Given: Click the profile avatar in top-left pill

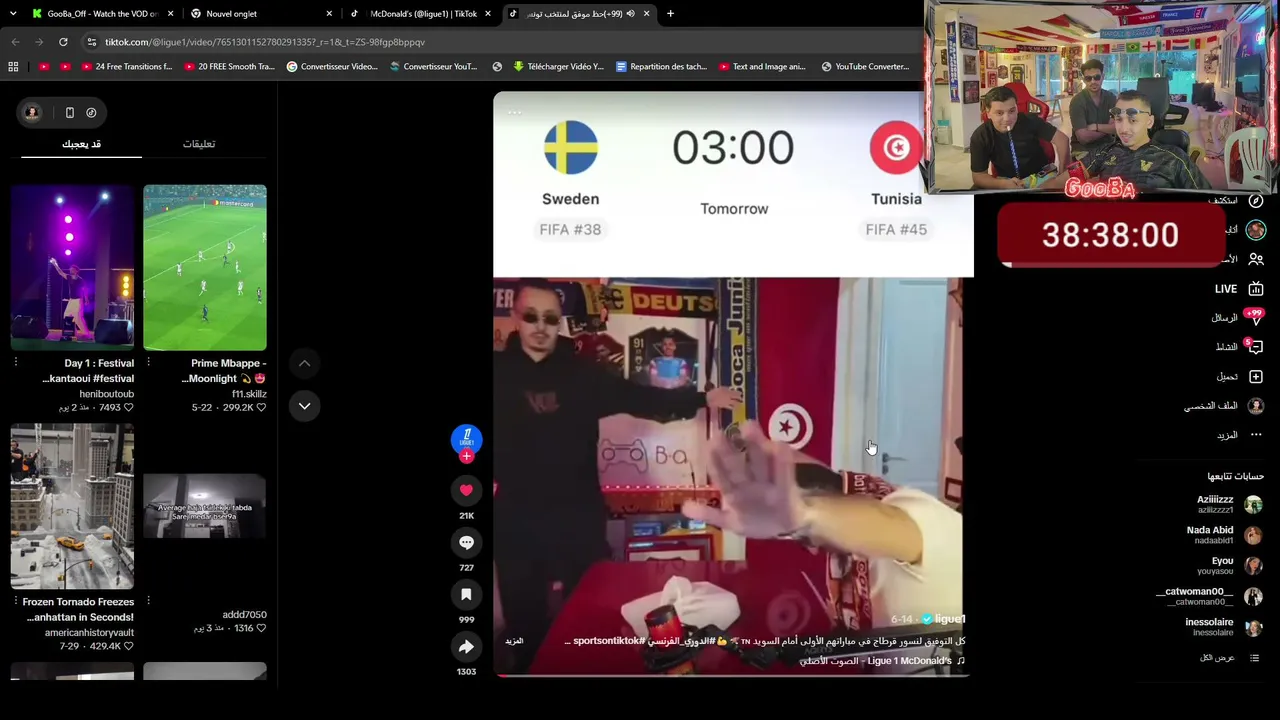Looking at the screenshot, I should [x=32, y=113].
